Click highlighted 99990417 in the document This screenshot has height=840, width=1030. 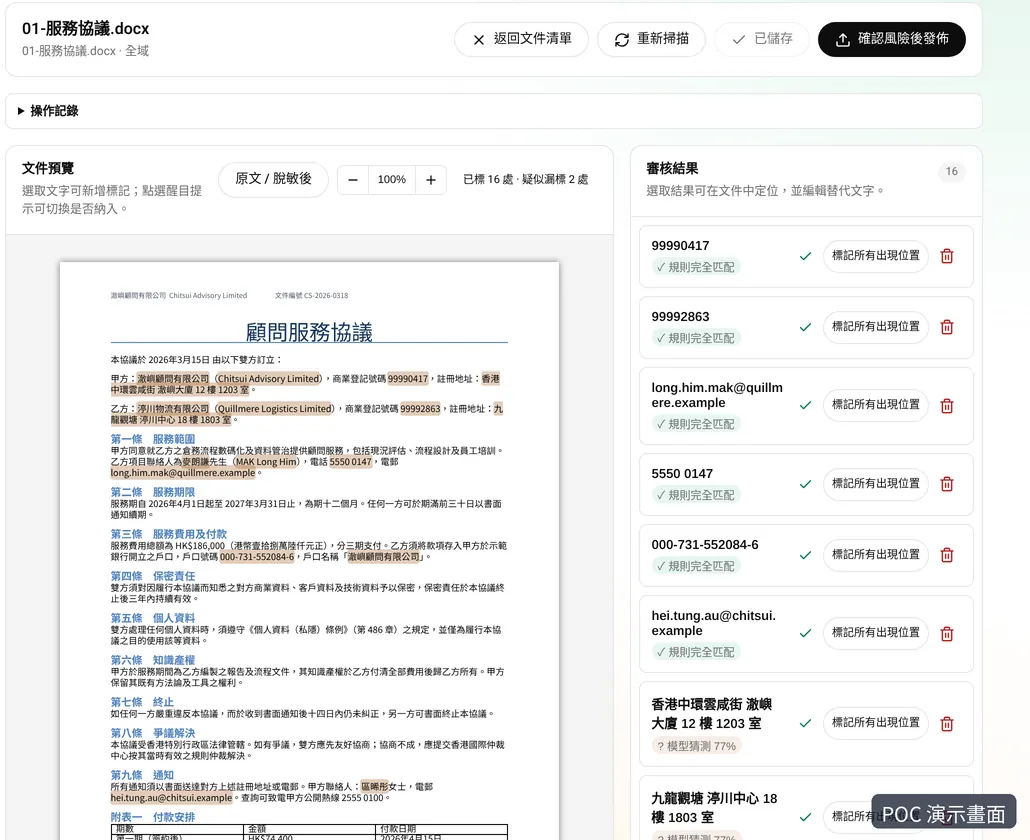408,379
